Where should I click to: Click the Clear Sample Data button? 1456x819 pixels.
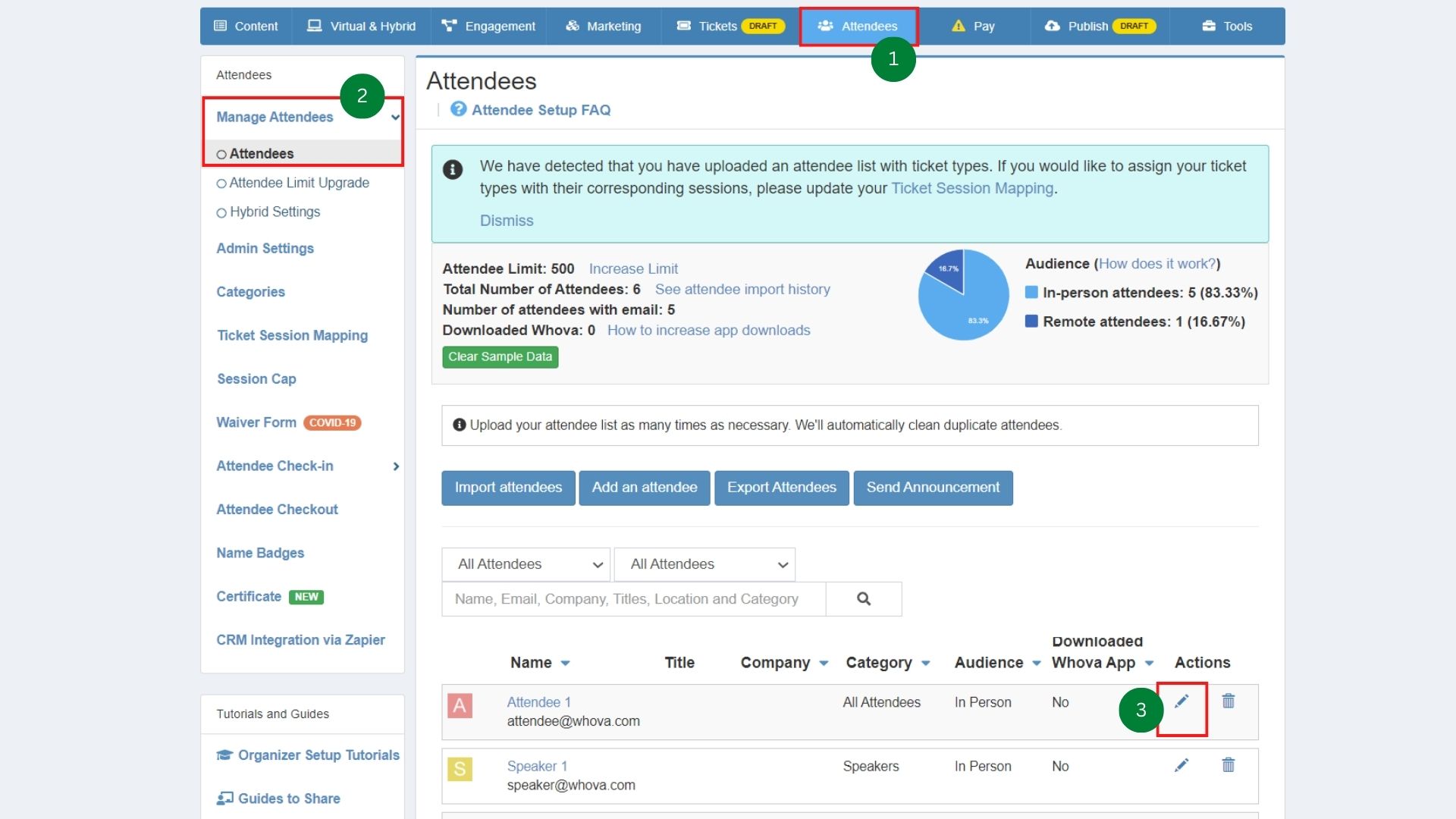500,356
